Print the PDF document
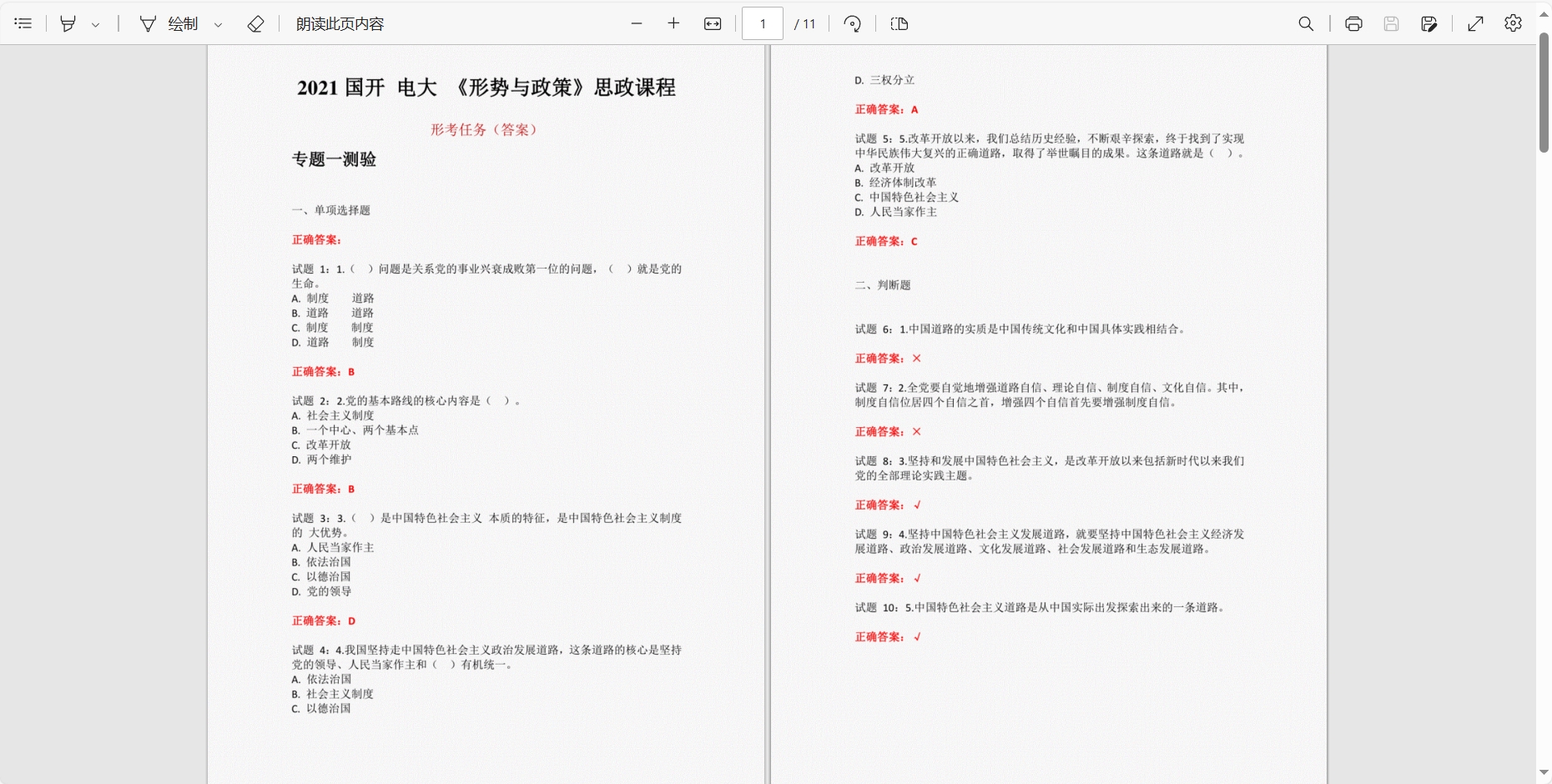This screenshot has height=784, width=1552. [x=1353, y=23]
